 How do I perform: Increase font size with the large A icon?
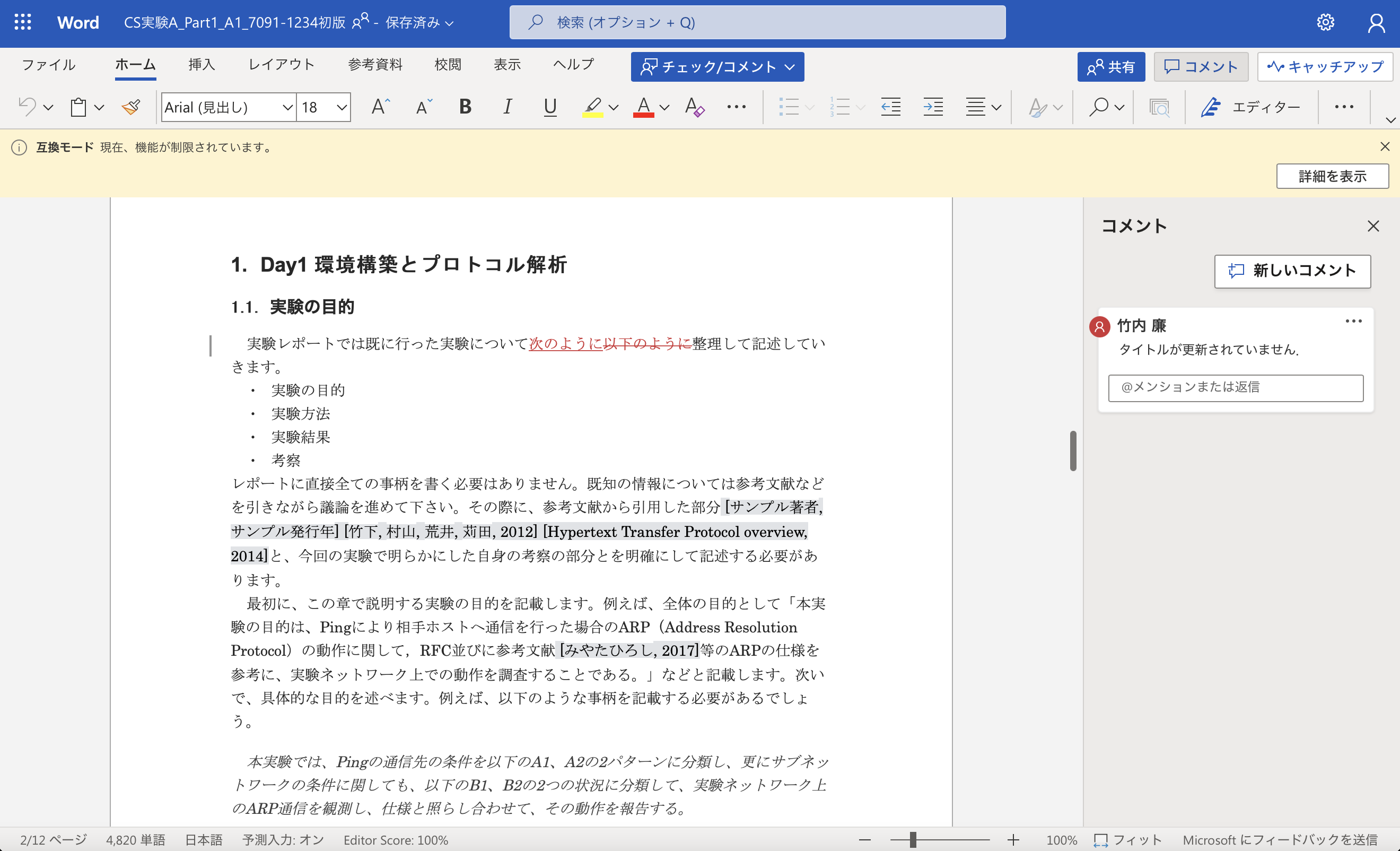click(380, 107)
